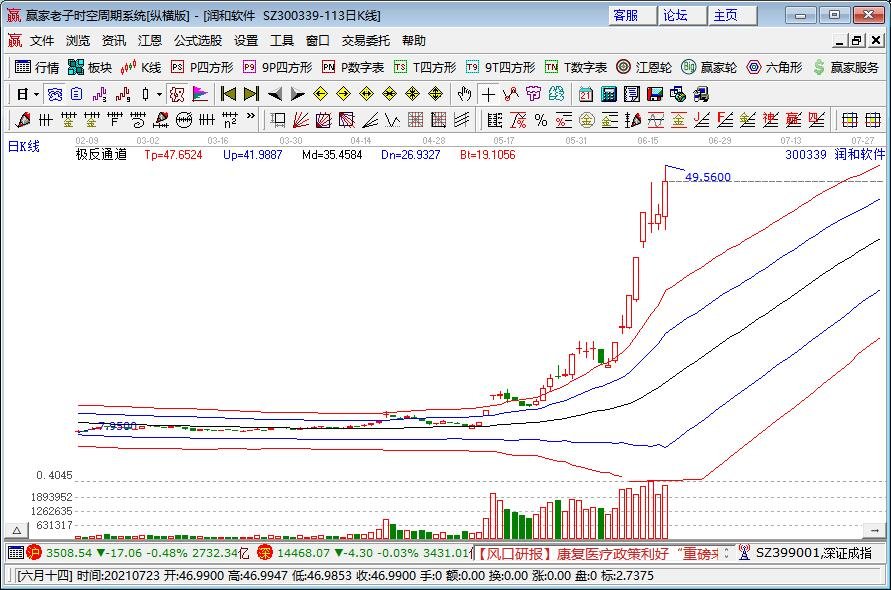This screenshot has height=590, width=891.
Task: Click the 49.5600 high price label
Action: click(x=707, y=177)
